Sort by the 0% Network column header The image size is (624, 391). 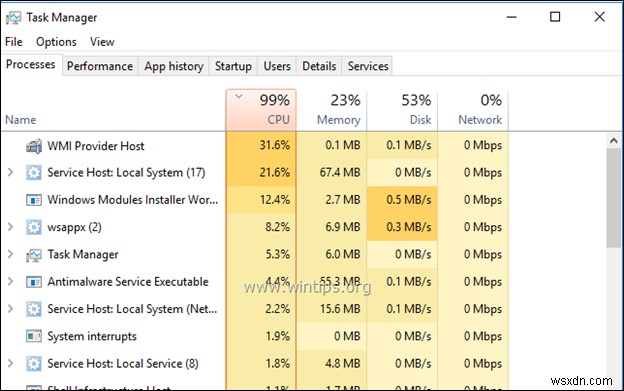point(473,110)
